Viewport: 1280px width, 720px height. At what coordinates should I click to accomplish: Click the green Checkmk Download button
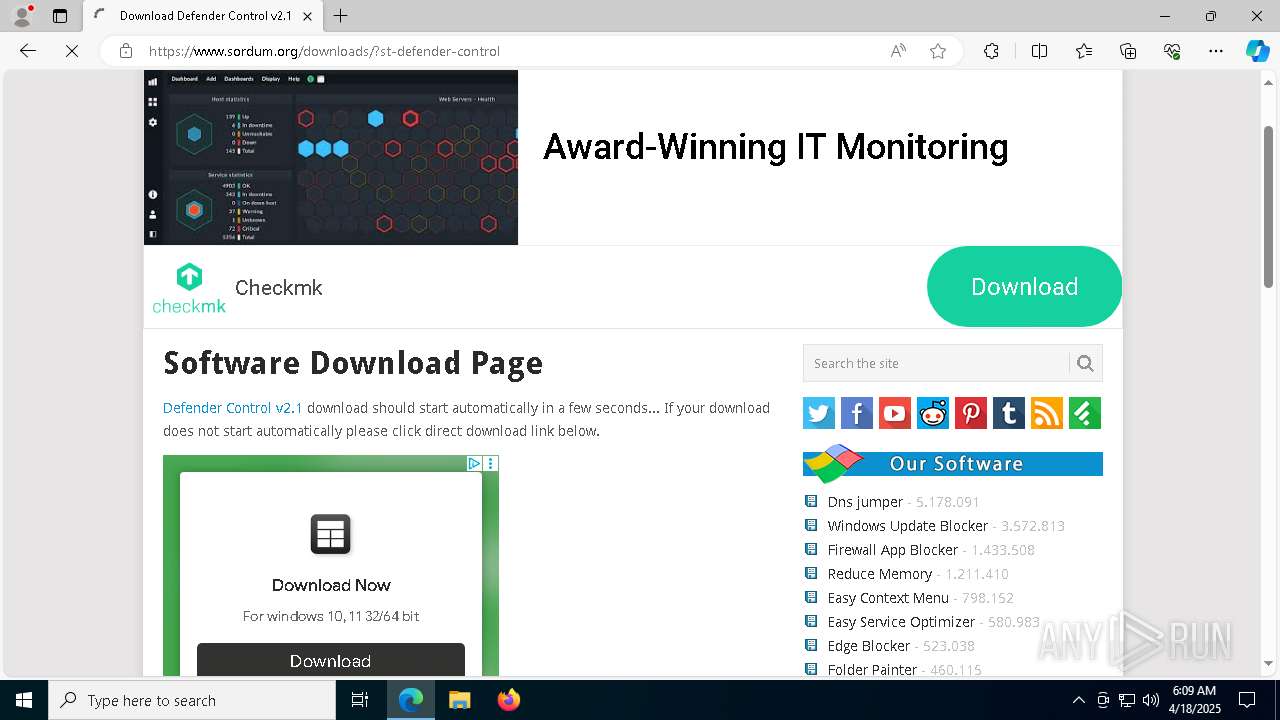(x=1024, y=287)
